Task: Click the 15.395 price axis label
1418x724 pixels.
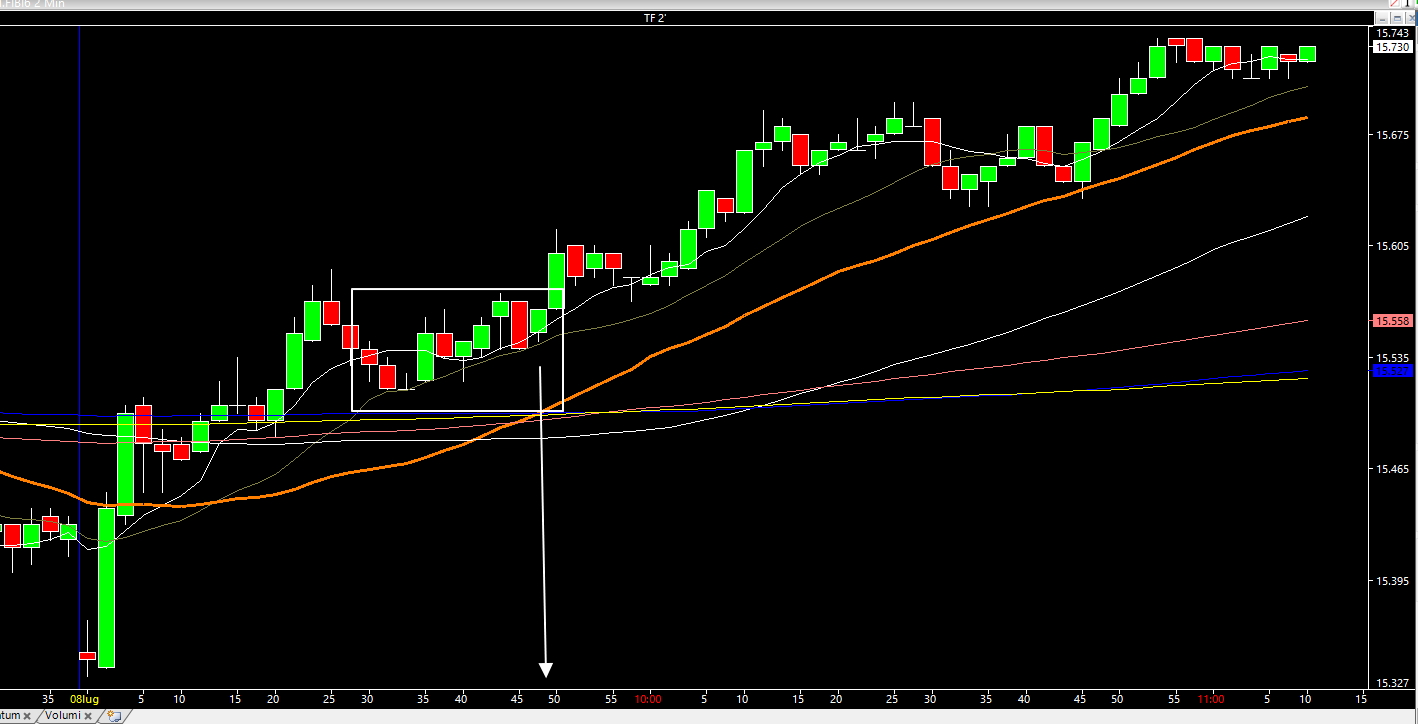Action: coord(1393,581)
